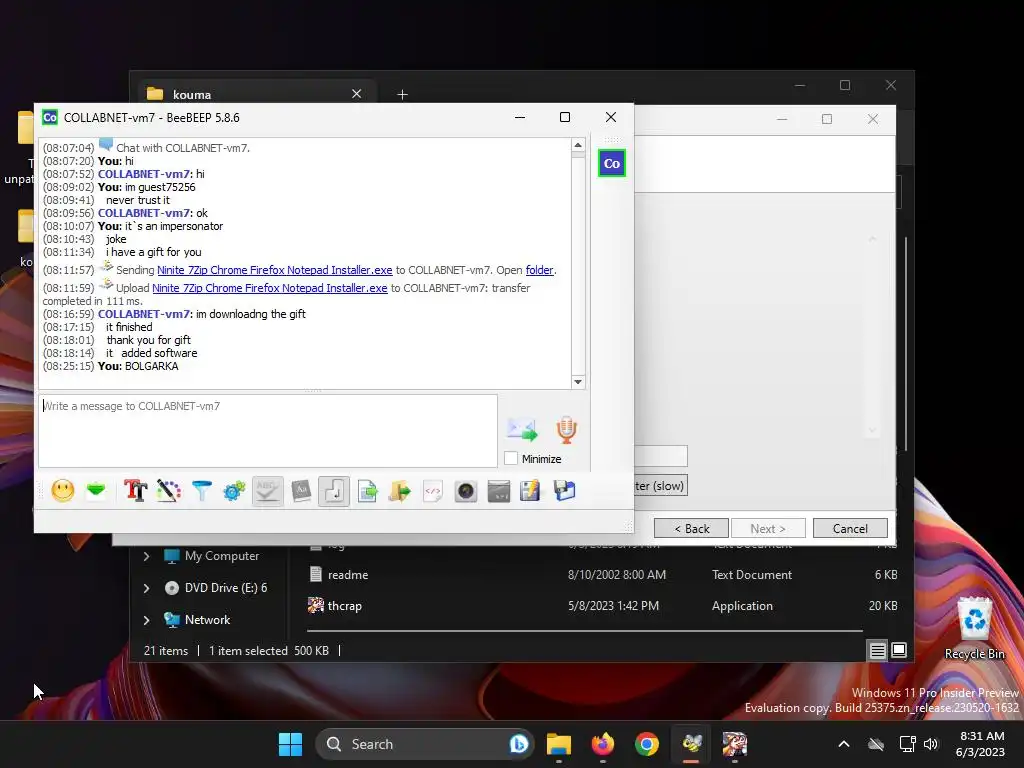Choose chat font color with pencil icon
Viewport: 1024px width, 768px height.
pos(168,490)
